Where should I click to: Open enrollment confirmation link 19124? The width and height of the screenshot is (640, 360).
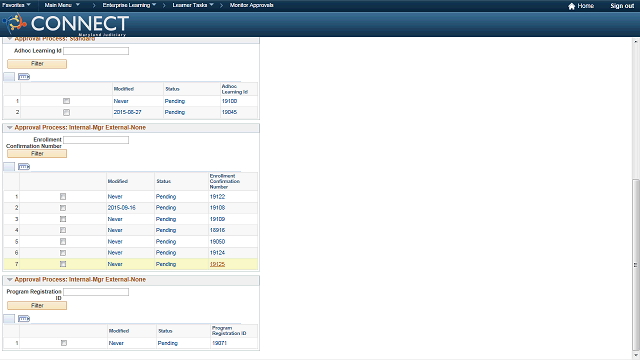tap(218, 253)
